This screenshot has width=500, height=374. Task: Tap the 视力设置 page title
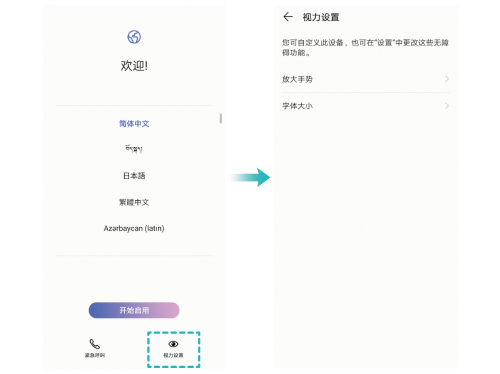(321, 17)
